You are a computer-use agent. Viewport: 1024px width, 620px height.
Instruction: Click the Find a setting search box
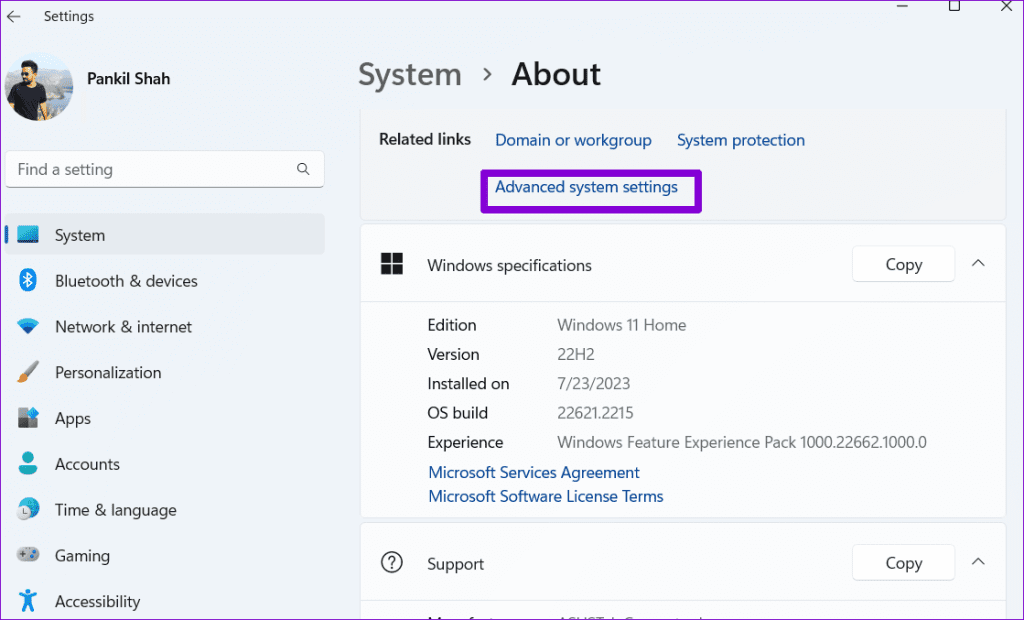pyautogui.click(x=150, y=169)
